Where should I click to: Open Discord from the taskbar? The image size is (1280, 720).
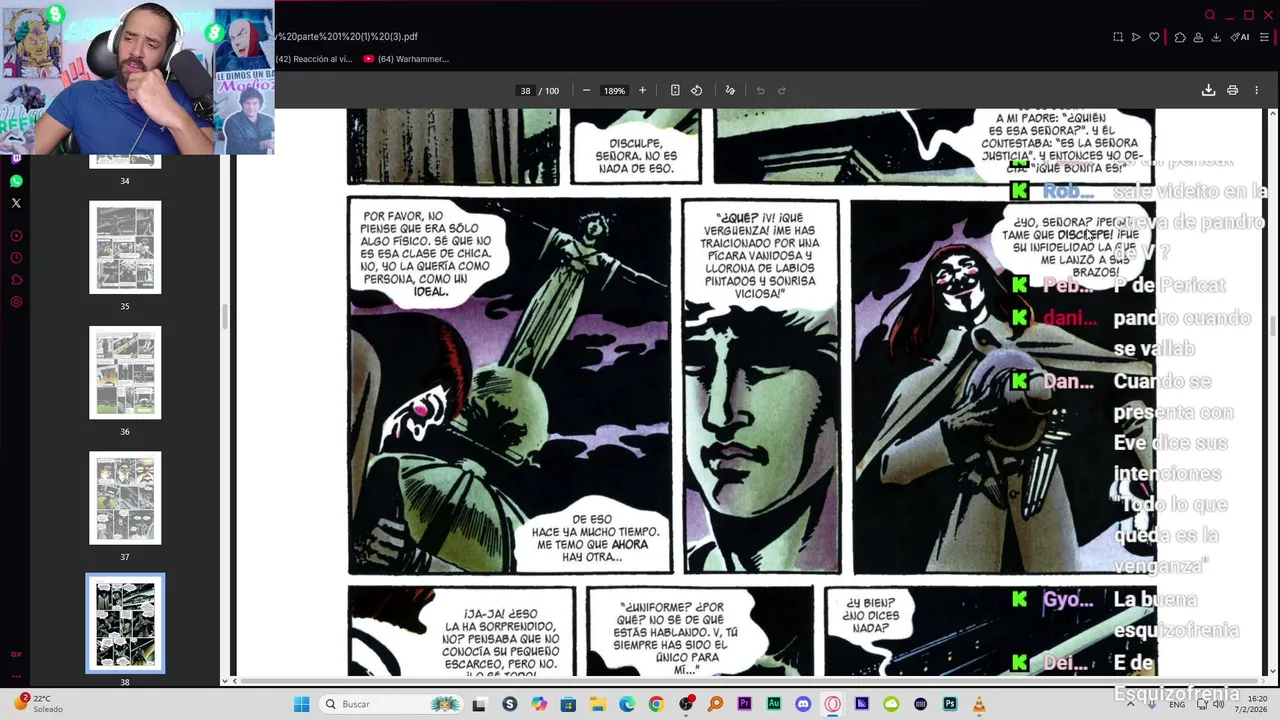click(803, 704)
